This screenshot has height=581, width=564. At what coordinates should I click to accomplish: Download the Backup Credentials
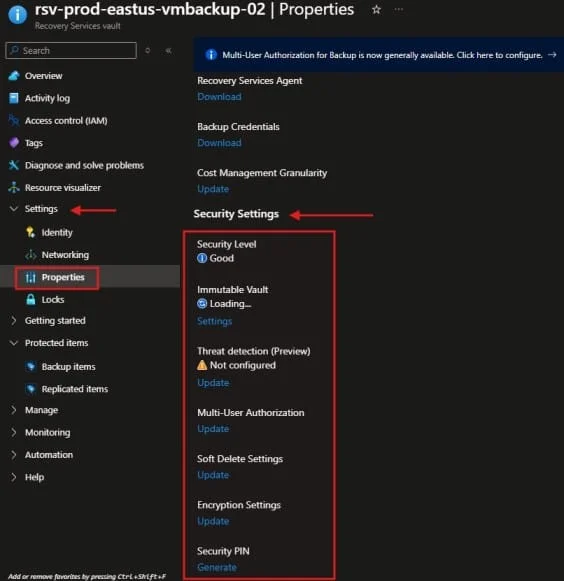coord(219,143)
